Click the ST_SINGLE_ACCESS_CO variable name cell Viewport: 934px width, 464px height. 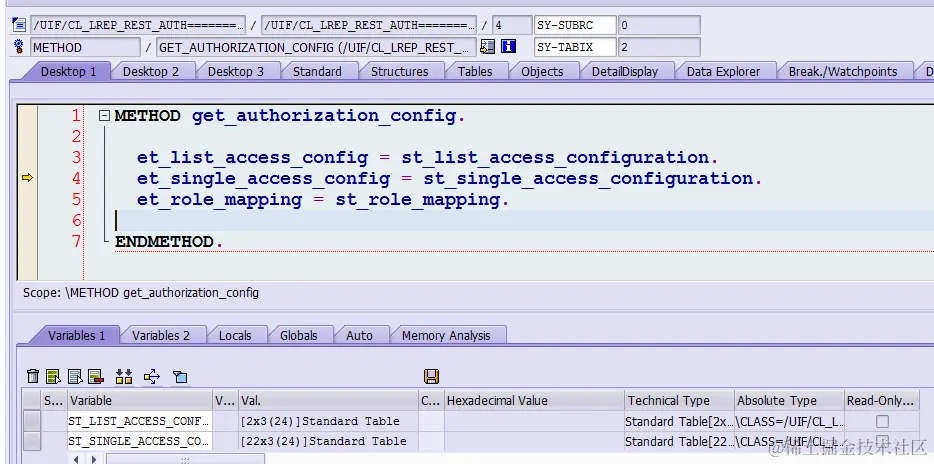pyautogui.click(x=140, y=441)
